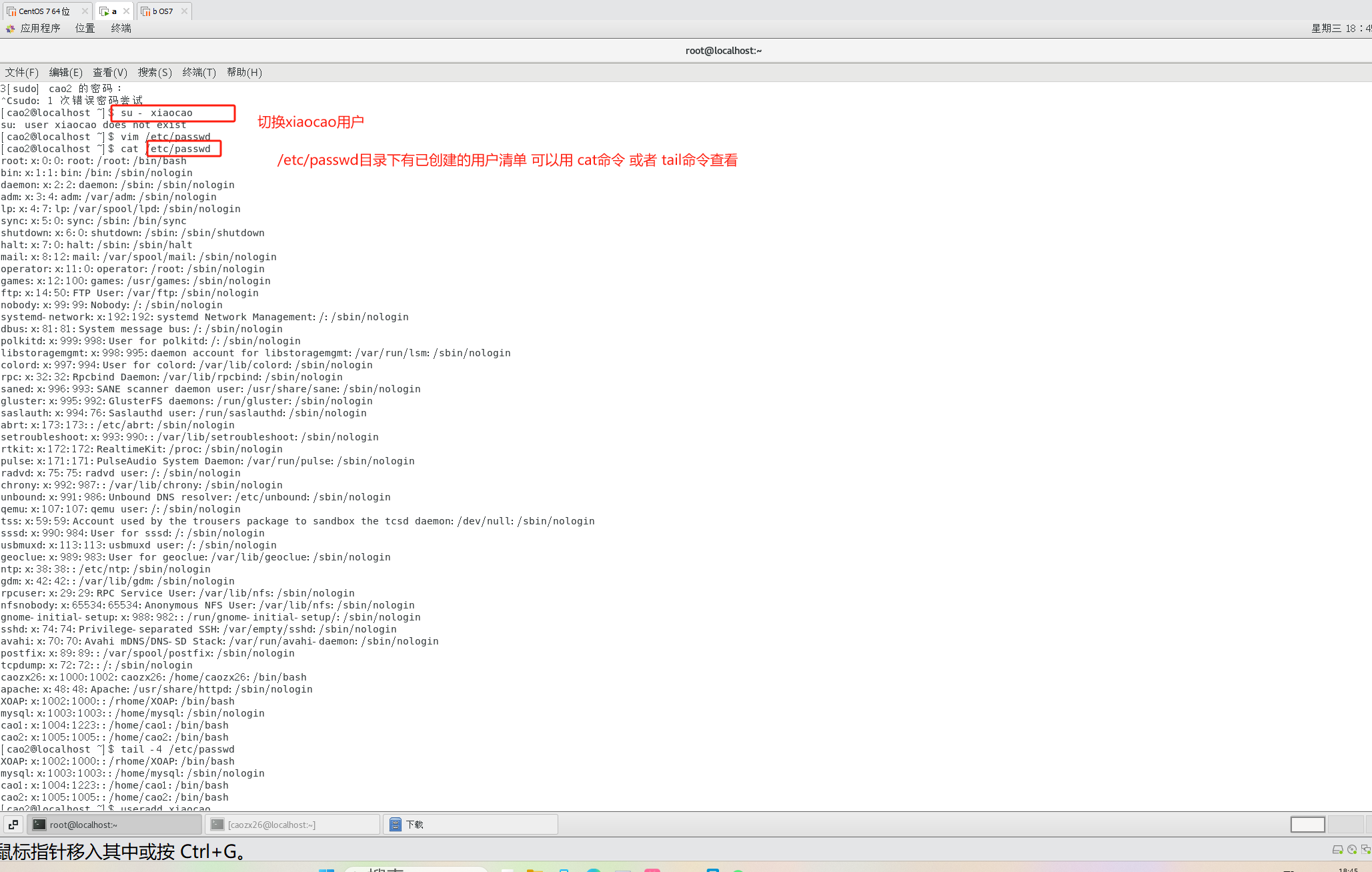Click the file cabinet icon for 下载 window
The width and height of the screenshot is (1372, 872).
pyautogui.click(x=396, y=825)
